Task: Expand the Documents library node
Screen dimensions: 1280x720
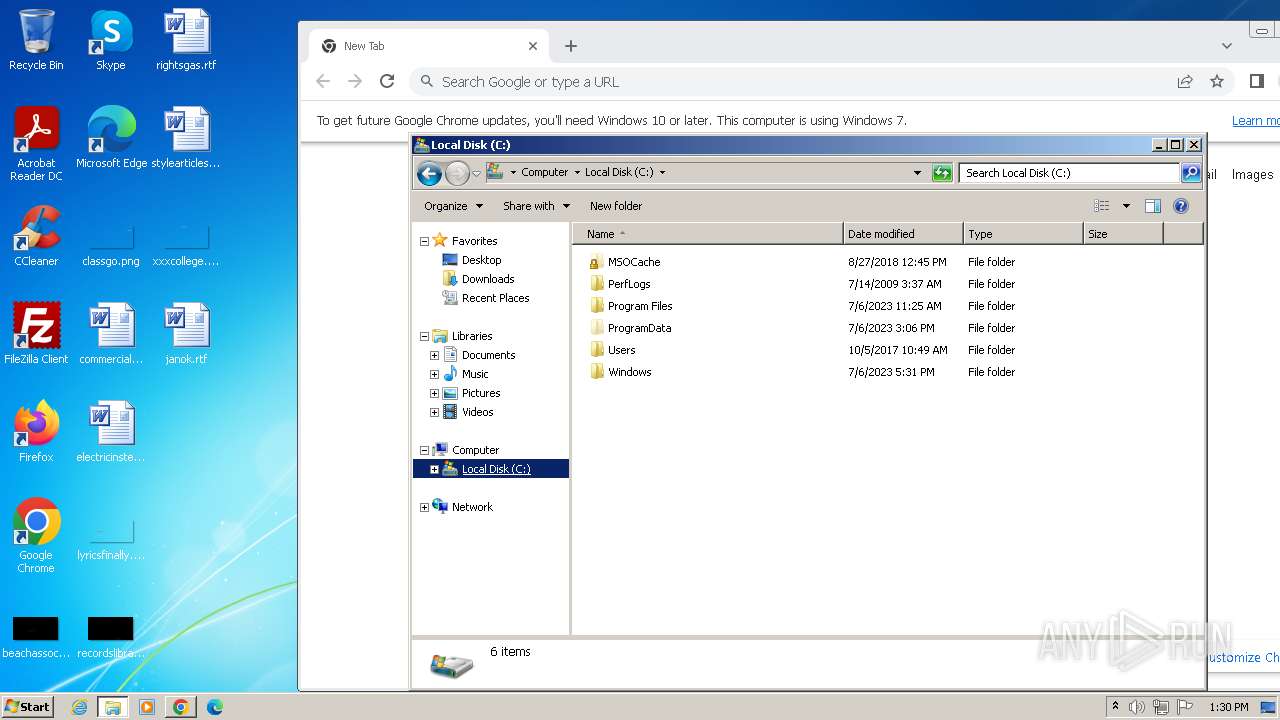Action: point(434,355)
